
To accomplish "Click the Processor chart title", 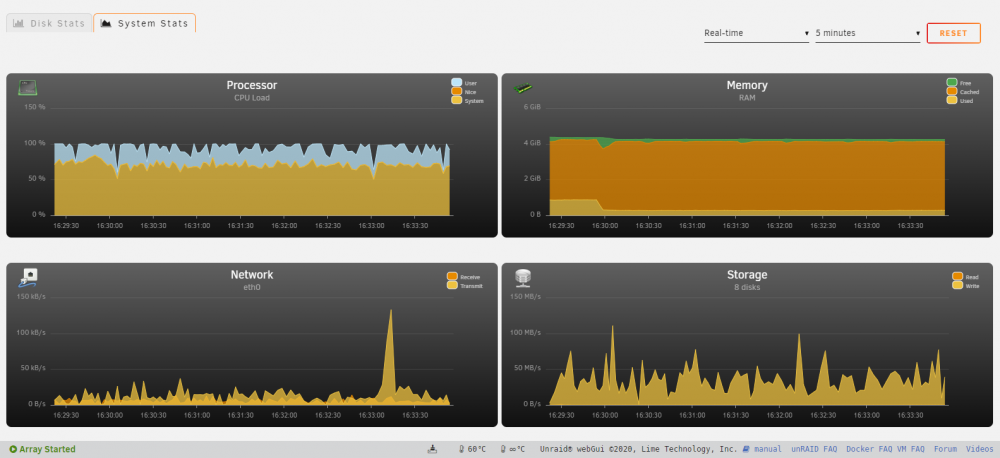I will (252, 85).
